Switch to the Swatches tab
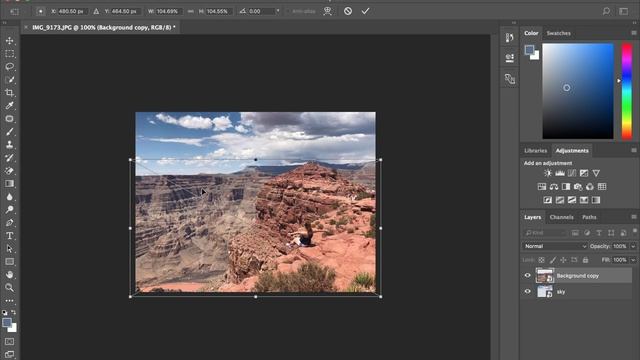This screenshot has width=640, height=360. tap(558, 33)
